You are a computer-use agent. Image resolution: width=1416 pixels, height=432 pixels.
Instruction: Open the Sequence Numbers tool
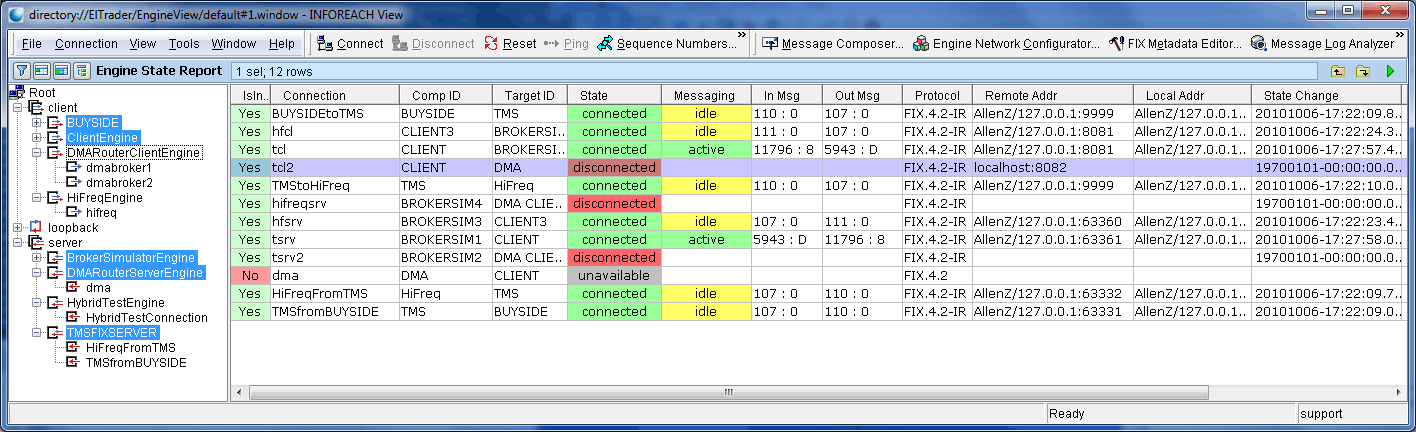coord(666,44)
